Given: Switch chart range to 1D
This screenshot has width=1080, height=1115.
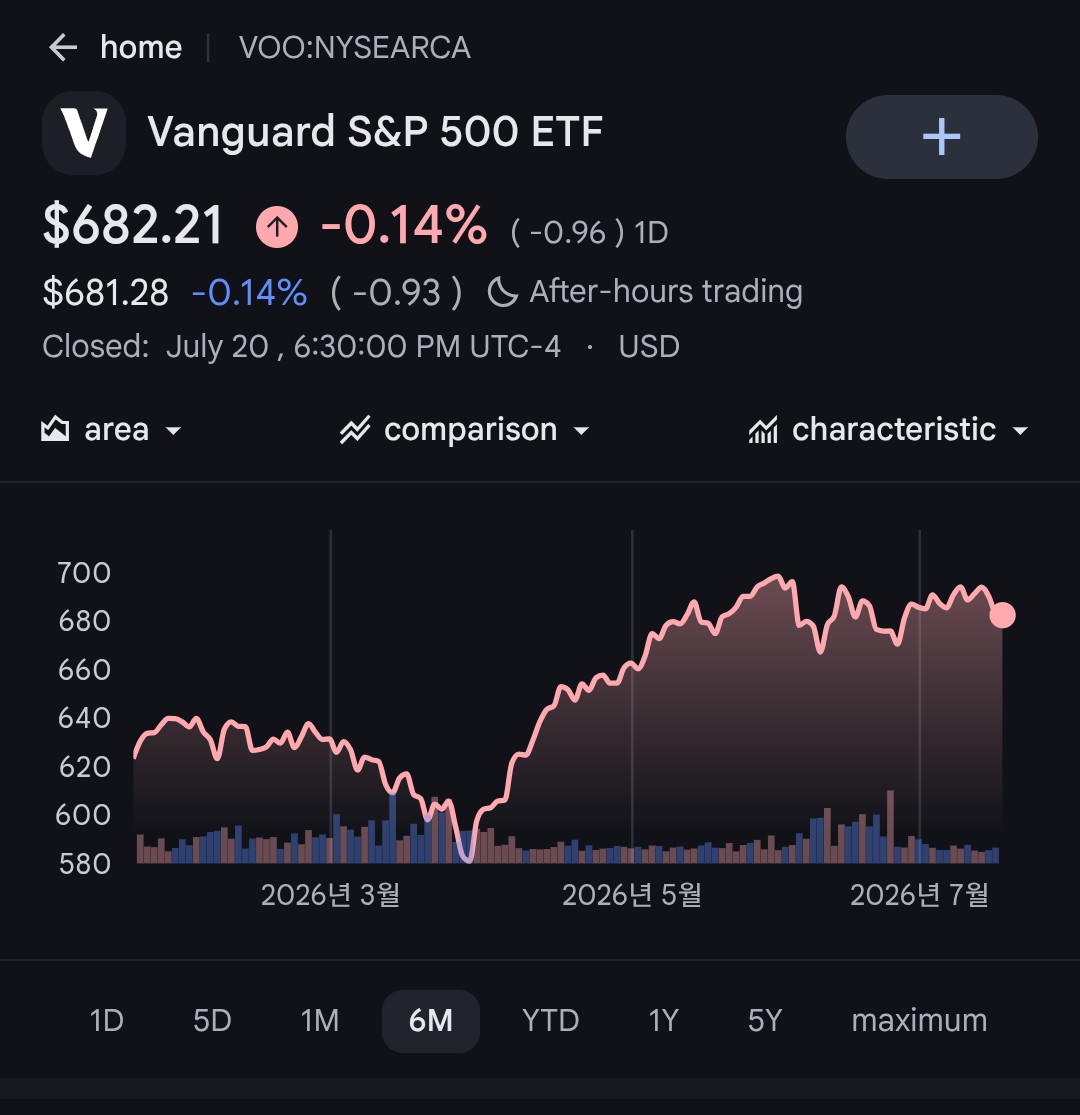Looking at the screenshot, I should pos(107,1020).
